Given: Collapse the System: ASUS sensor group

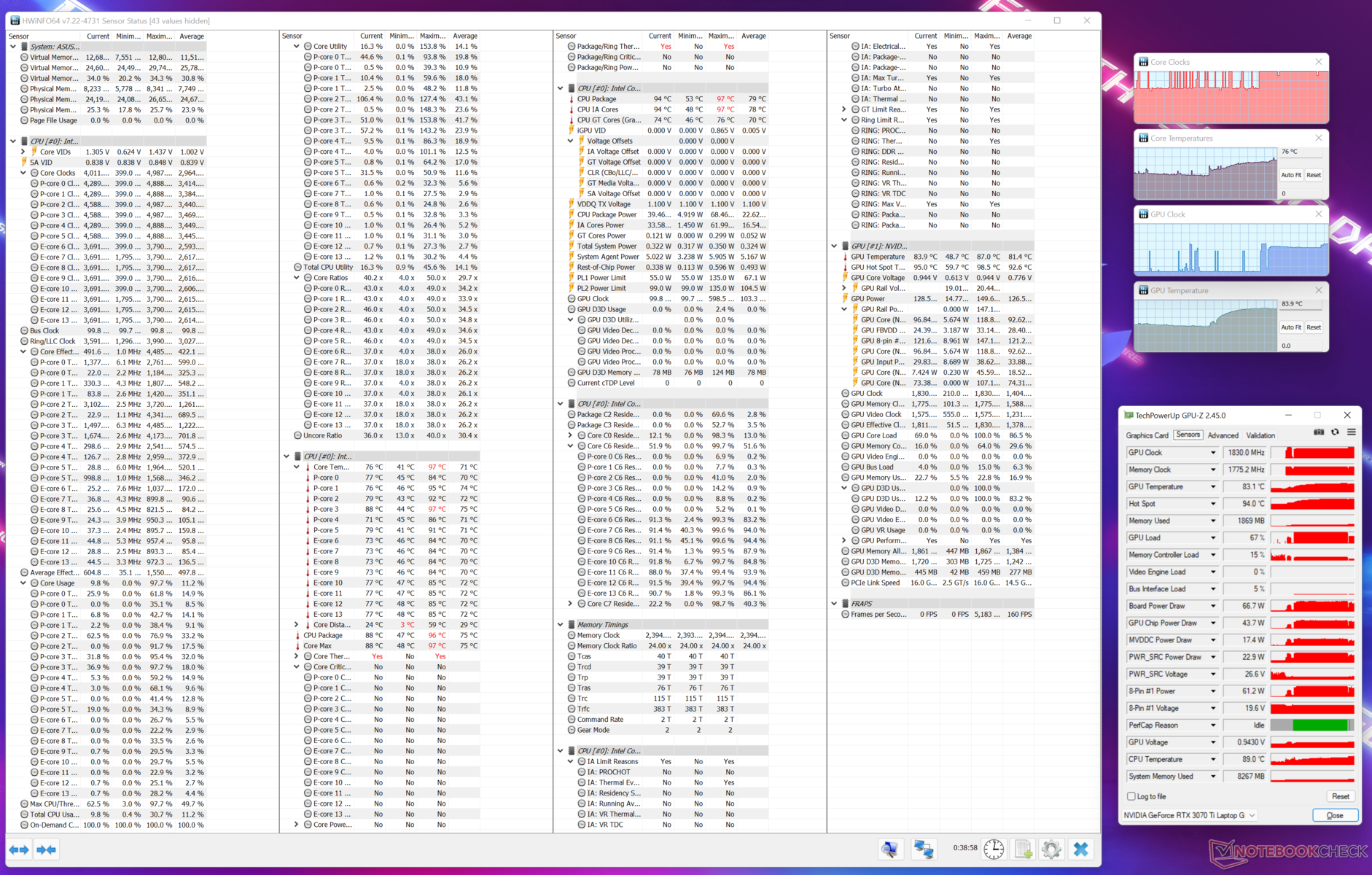Looking at the screenshot, I should tap(13, 47).
